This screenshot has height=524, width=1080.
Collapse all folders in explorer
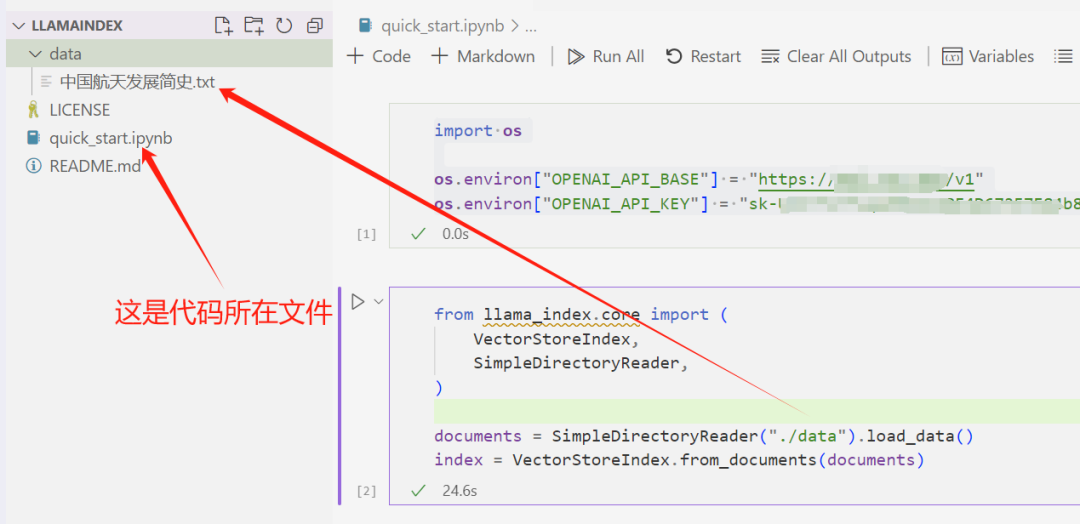click(315, 26)
